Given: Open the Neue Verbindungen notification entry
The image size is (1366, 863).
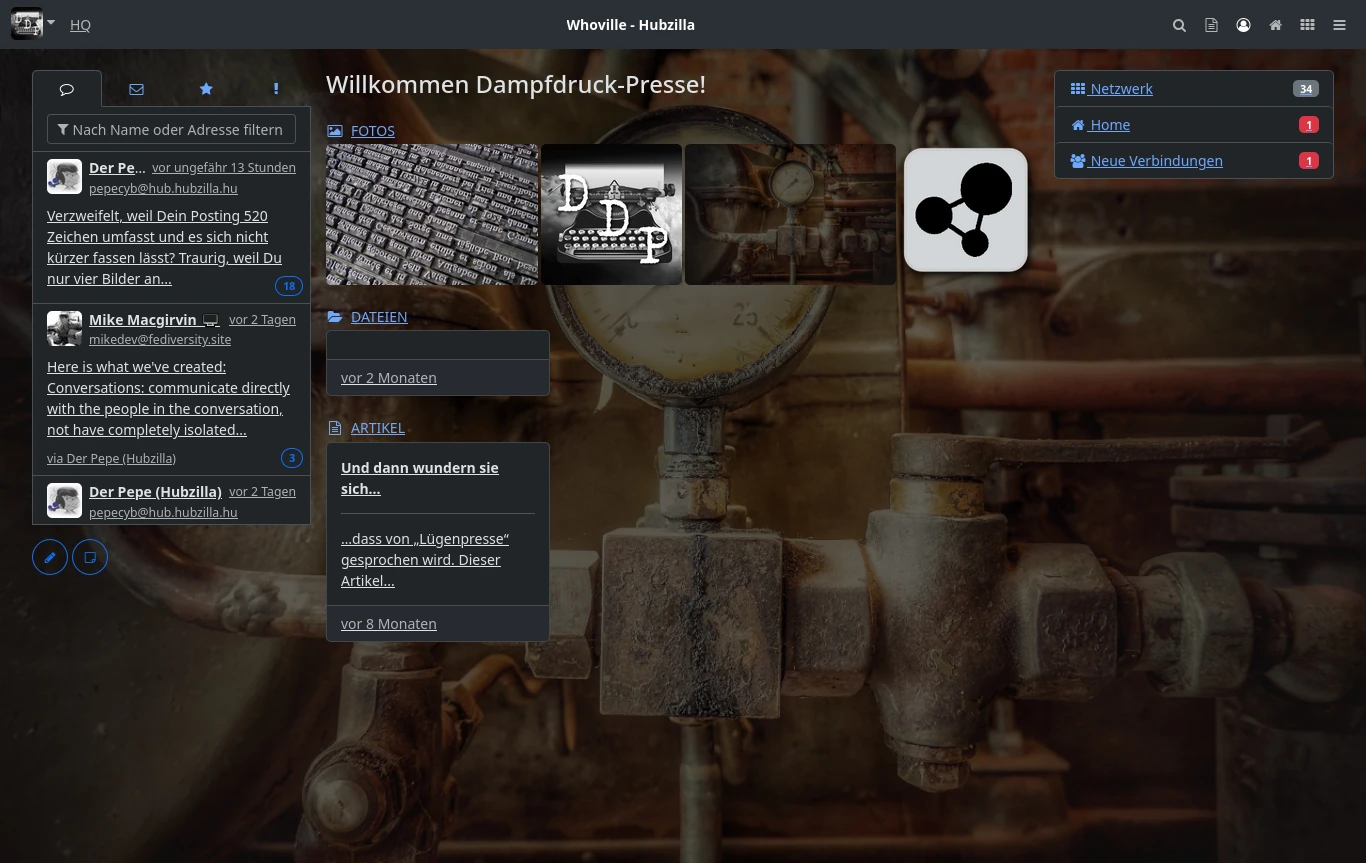Looking at the screenshot, I should [1155, 161].
